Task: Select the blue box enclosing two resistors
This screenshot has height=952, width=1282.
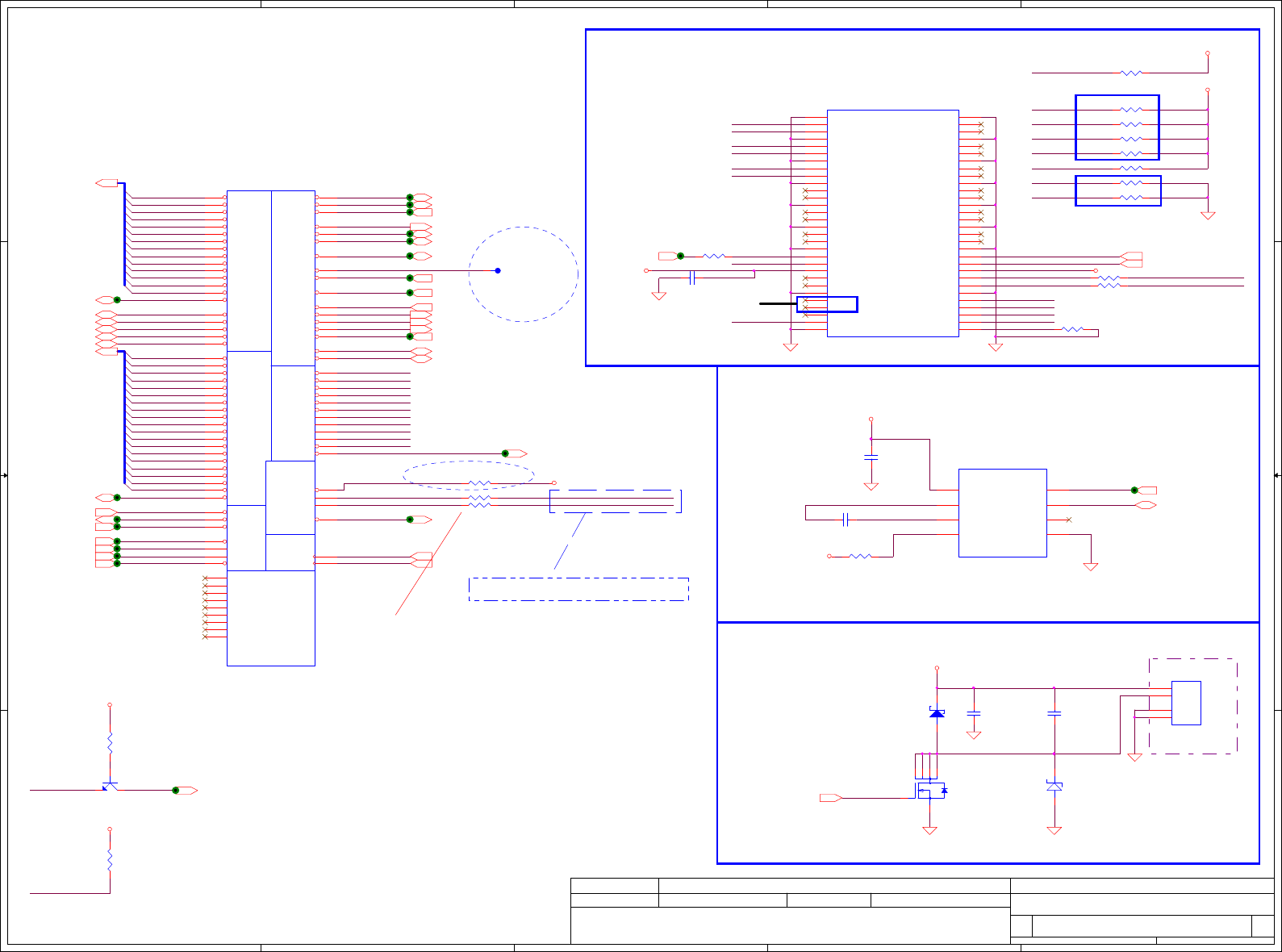Action: click(1118, 190)
